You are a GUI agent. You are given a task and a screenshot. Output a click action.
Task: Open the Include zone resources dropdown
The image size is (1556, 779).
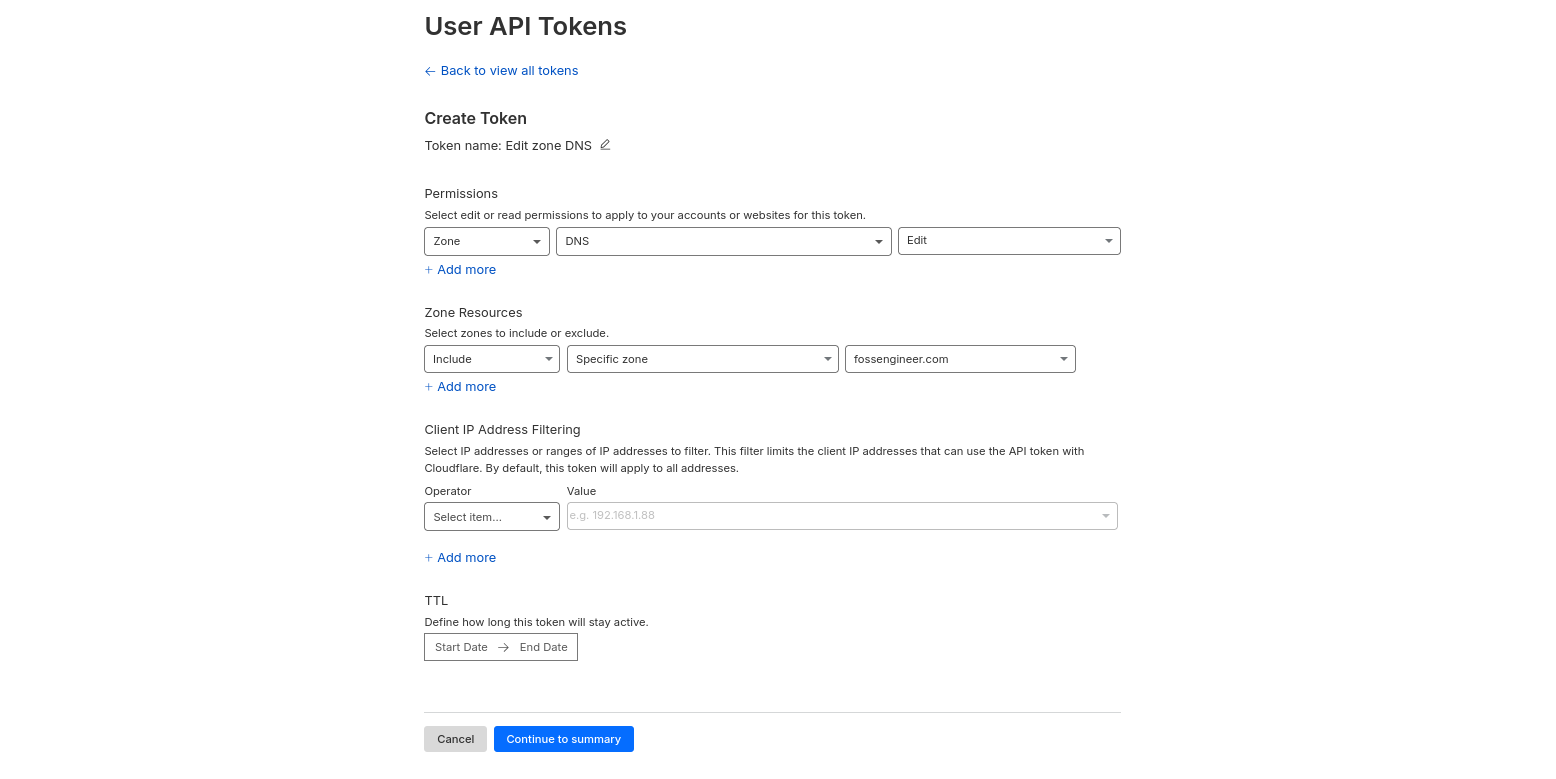point(492,359)
